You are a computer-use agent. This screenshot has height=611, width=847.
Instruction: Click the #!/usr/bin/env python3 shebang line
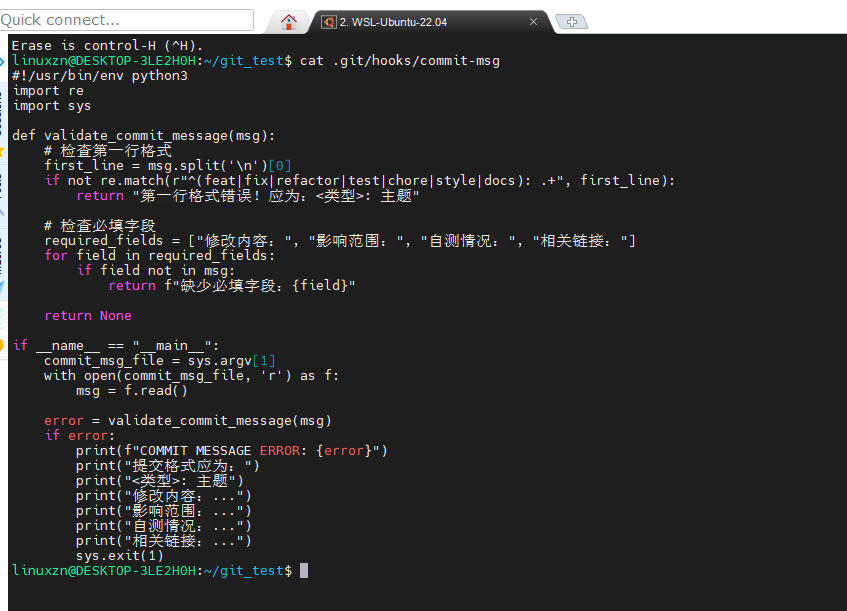pos(100,76)
